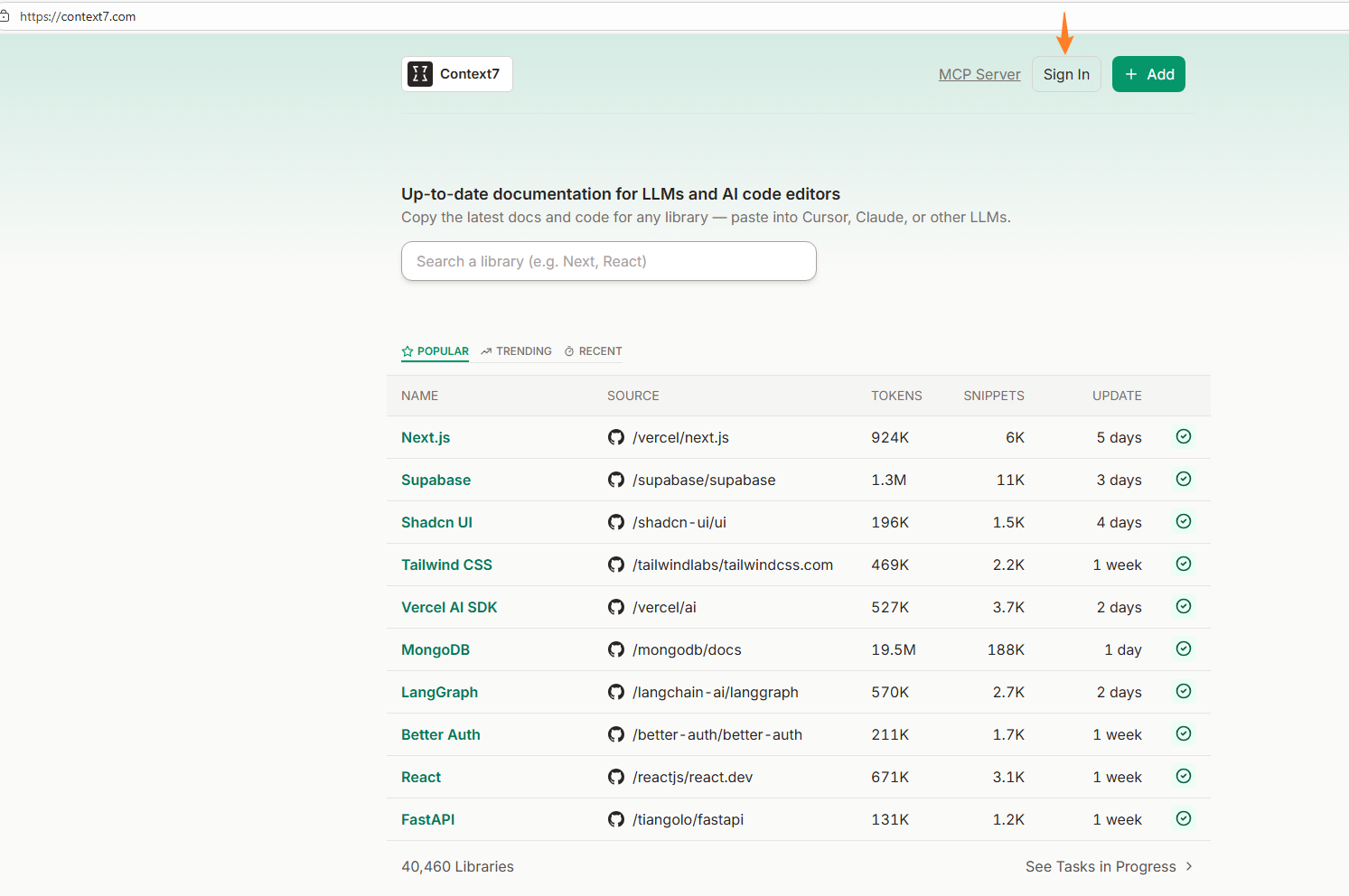Screen dimensions: 1349x896
Task: Click the SNIPPETS column header
Action: pos(994,396)
